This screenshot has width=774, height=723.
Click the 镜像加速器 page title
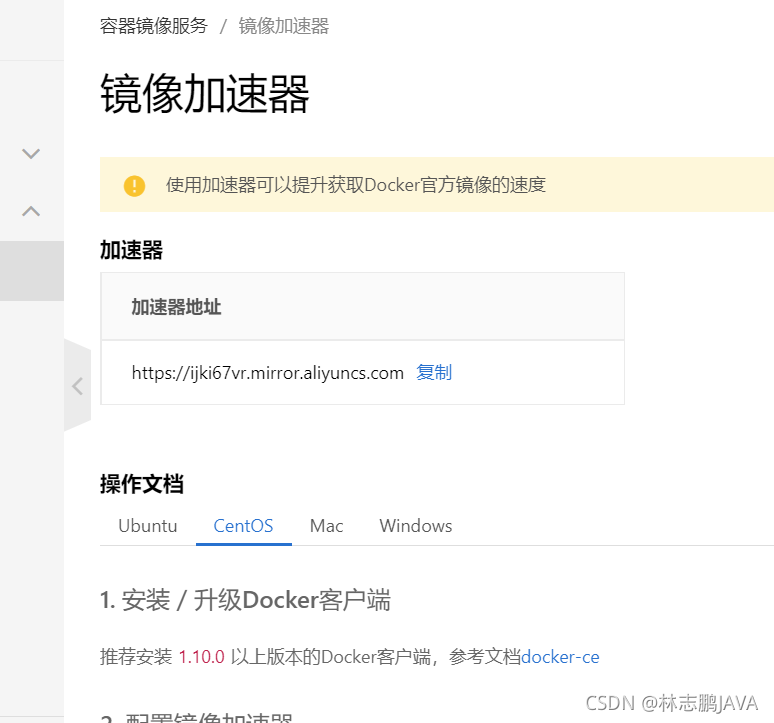205,94
